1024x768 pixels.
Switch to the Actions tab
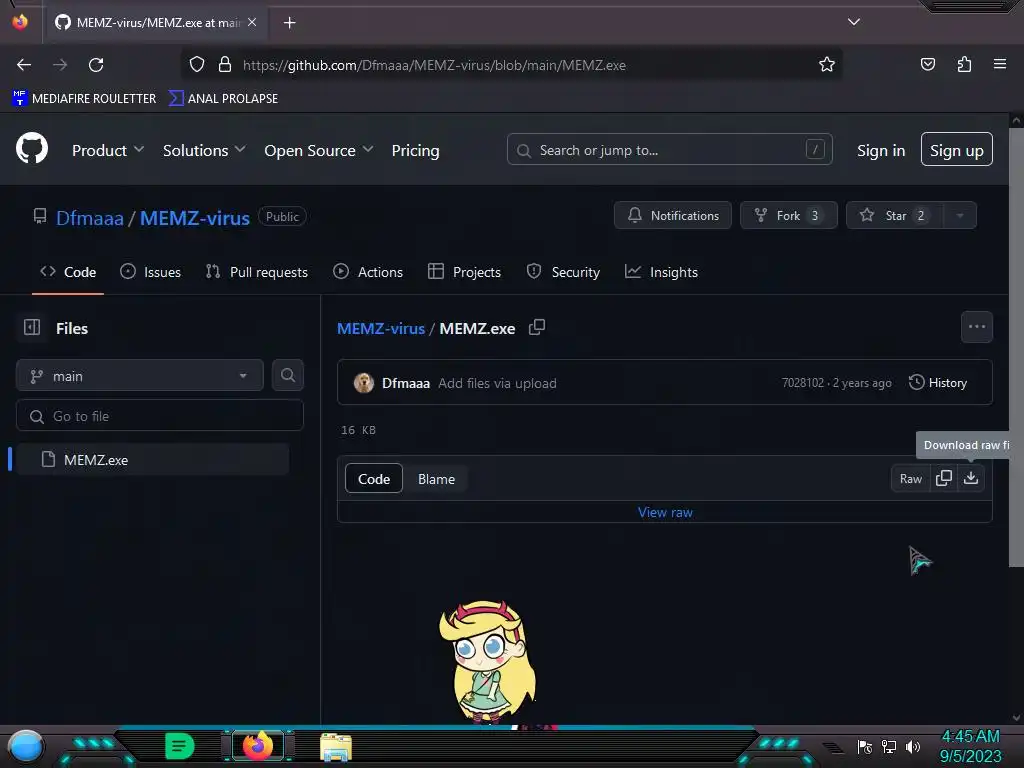coord(368,272)
